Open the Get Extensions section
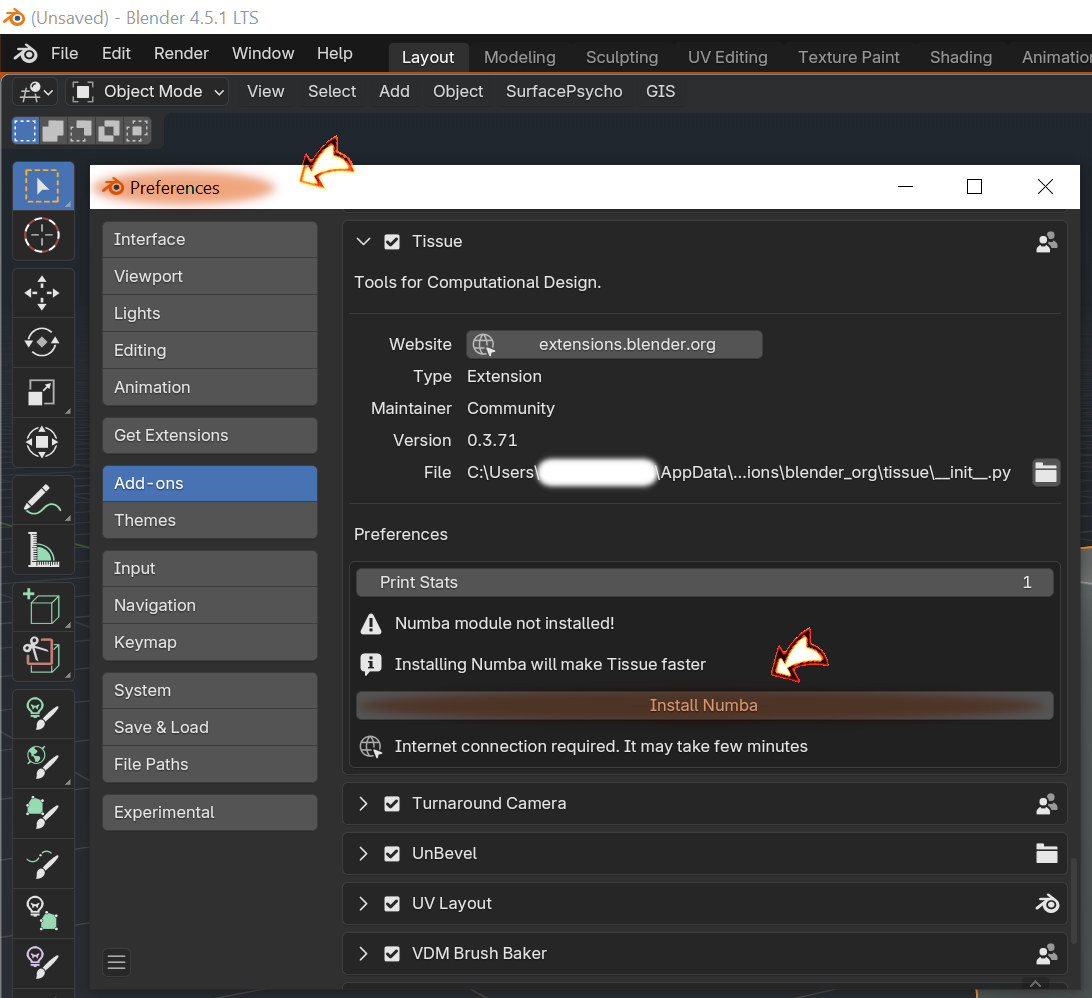This screenshot has height=998, width=1092. coord(210,435)
